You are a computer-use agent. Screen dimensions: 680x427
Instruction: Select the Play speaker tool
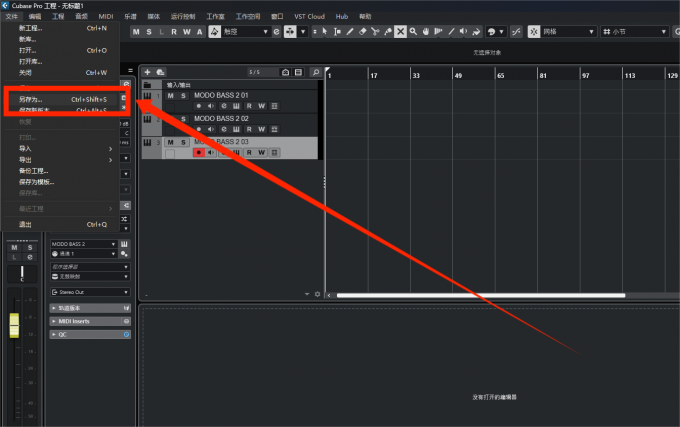[464, 32]
